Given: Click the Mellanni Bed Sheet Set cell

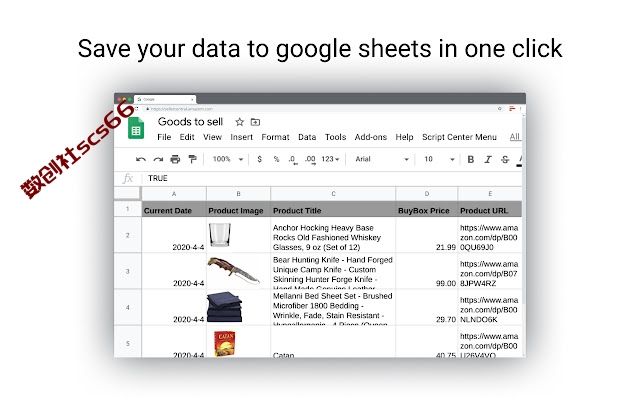Looking at the screenshot, I should click(x=333, y=307).
